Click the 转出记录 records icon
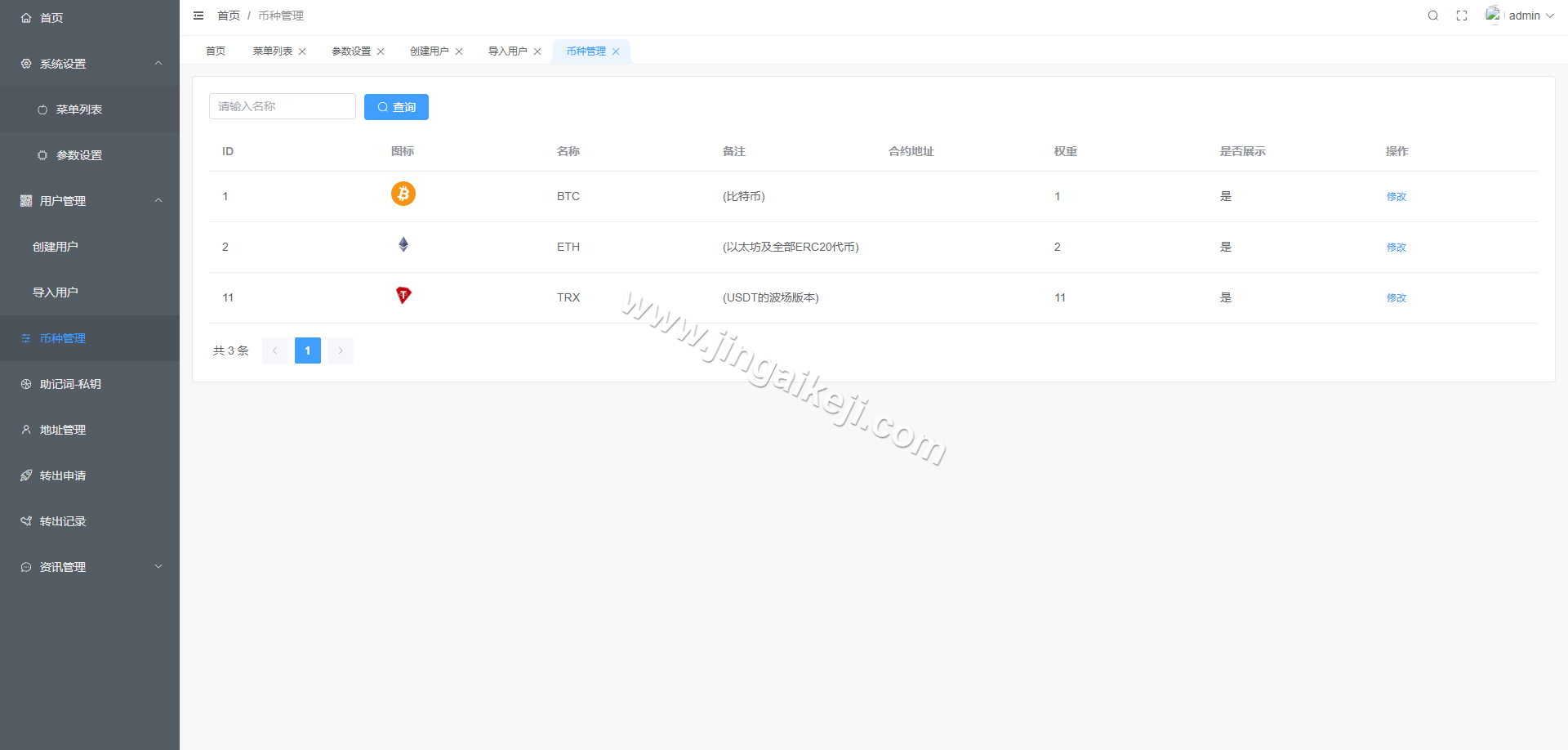 click(25, 520)
